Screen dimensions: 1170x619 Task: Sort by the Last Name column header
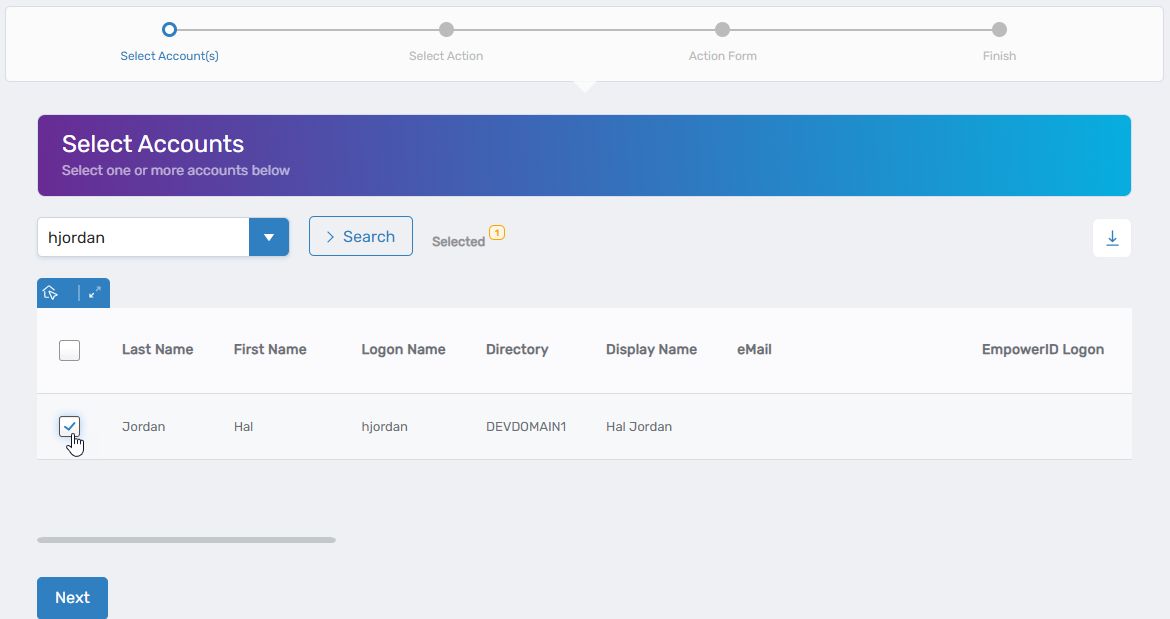pos(157,349)
